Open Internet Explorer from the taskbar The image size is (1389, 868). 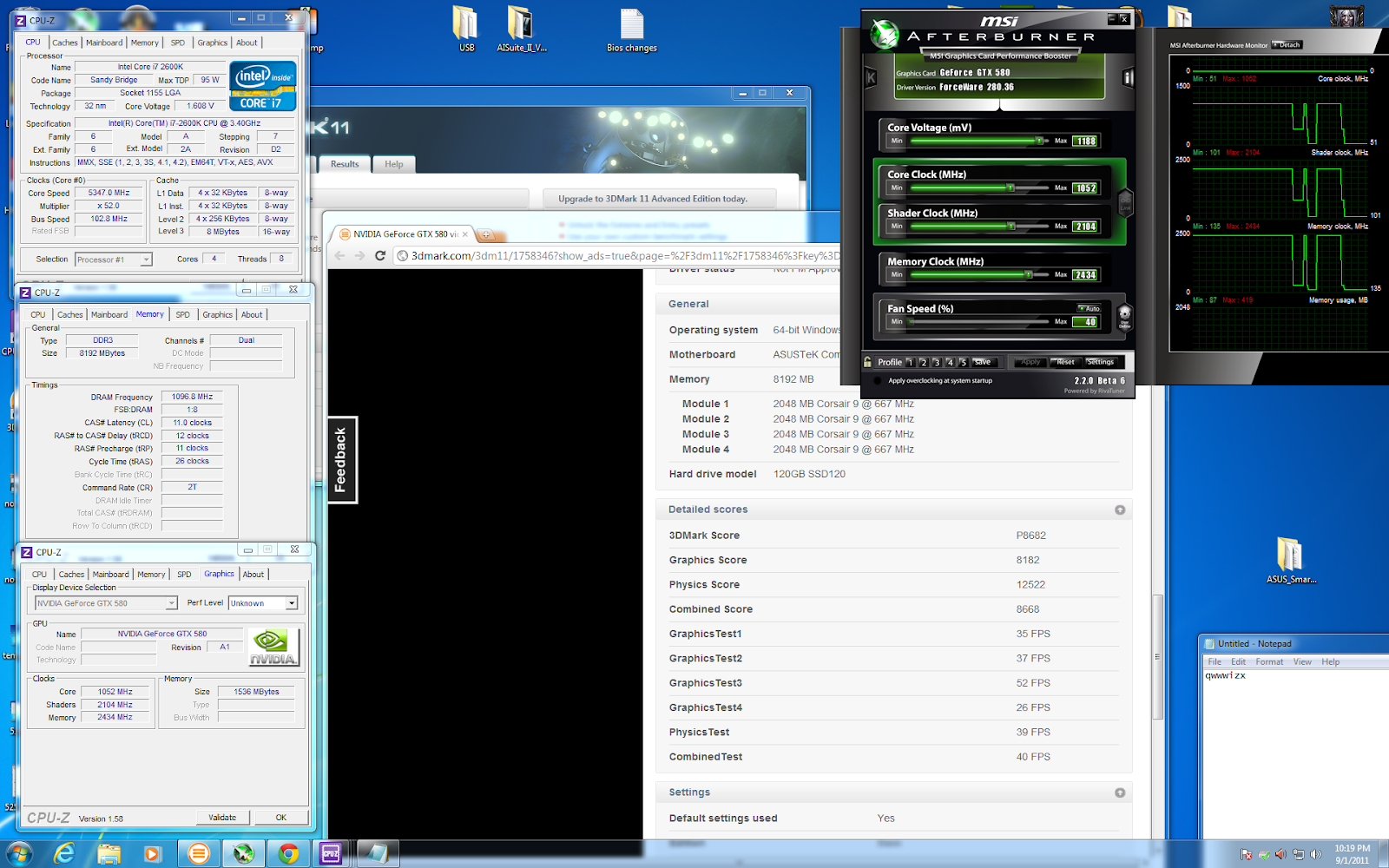pos(64,854)
